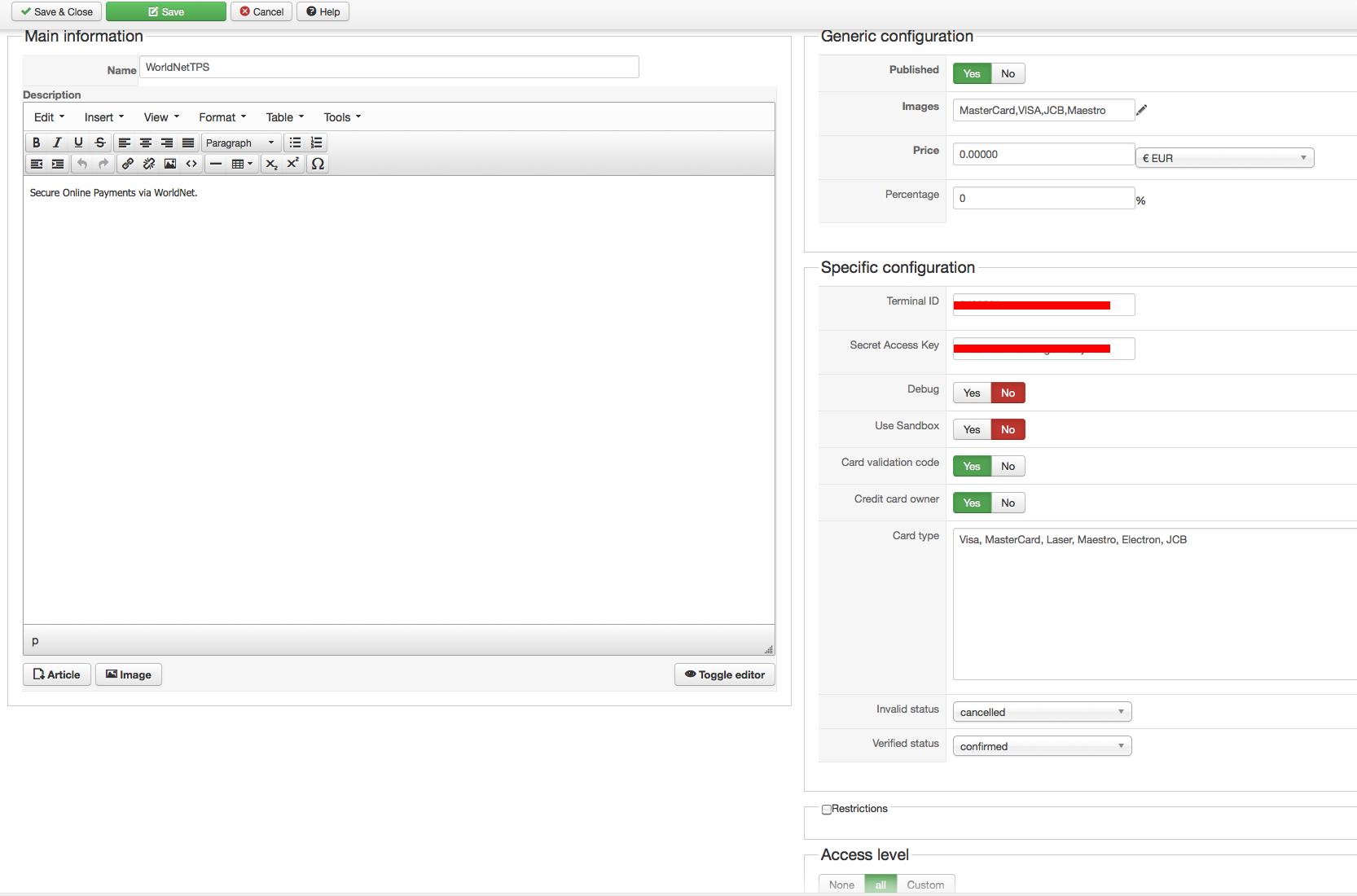Image resolution: width=1357 pixels, height=896 pixels.
Task: Focus the Name field containing WorldNetTPS
Action: [x=389, y=67]
